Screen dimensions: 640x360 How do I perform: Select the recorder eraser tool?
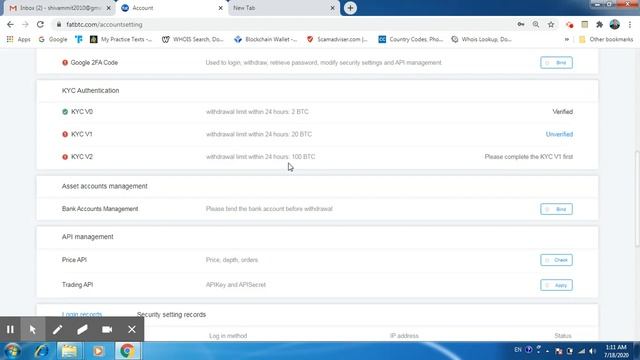tap(82, 329)
